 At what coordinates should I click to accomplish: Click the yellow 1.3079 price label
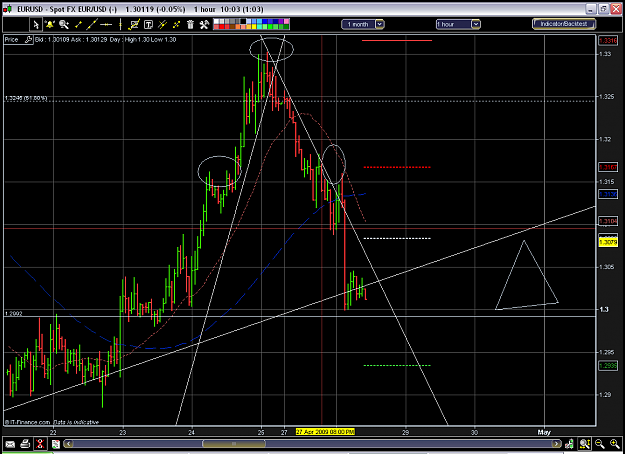[608, 242]
